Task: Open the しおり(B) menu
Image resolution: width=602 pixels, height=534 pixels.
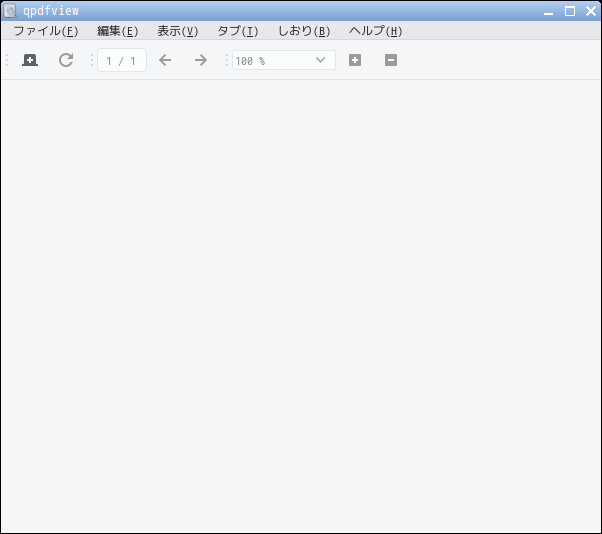Action: point(304,31)
